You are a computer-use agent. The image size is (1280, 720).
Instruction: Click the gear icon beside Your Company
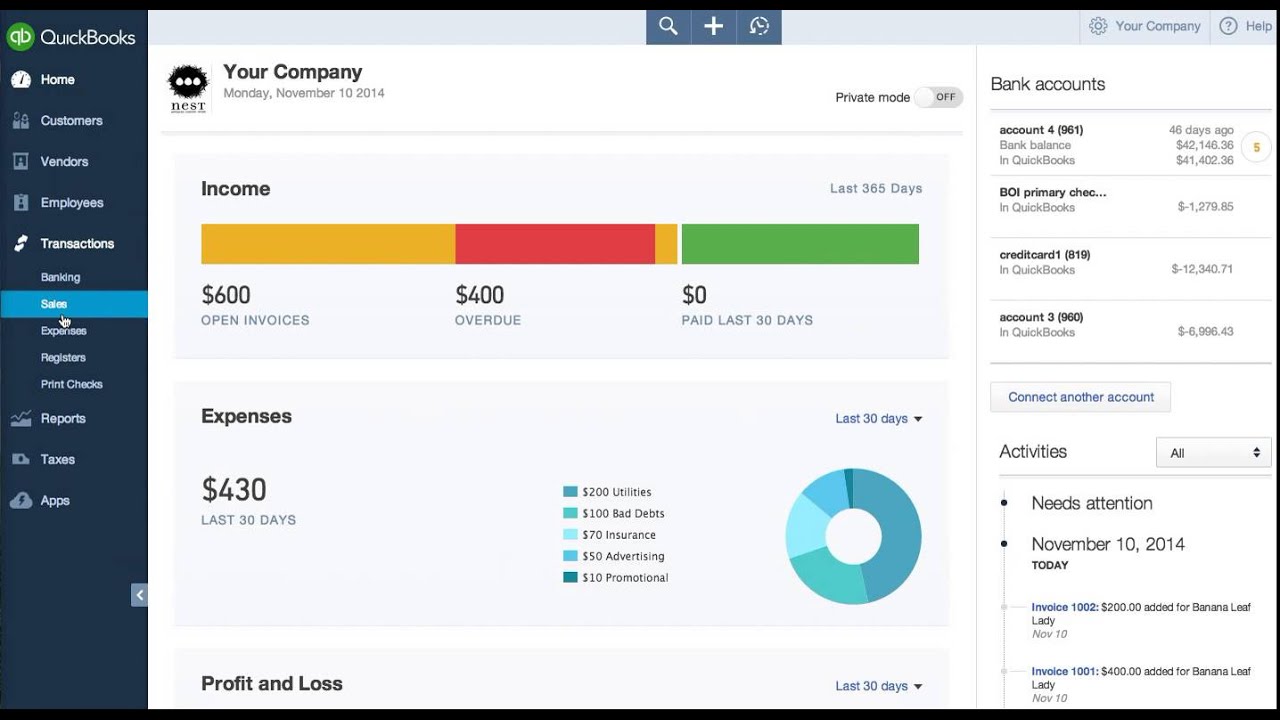[1098, 26]
